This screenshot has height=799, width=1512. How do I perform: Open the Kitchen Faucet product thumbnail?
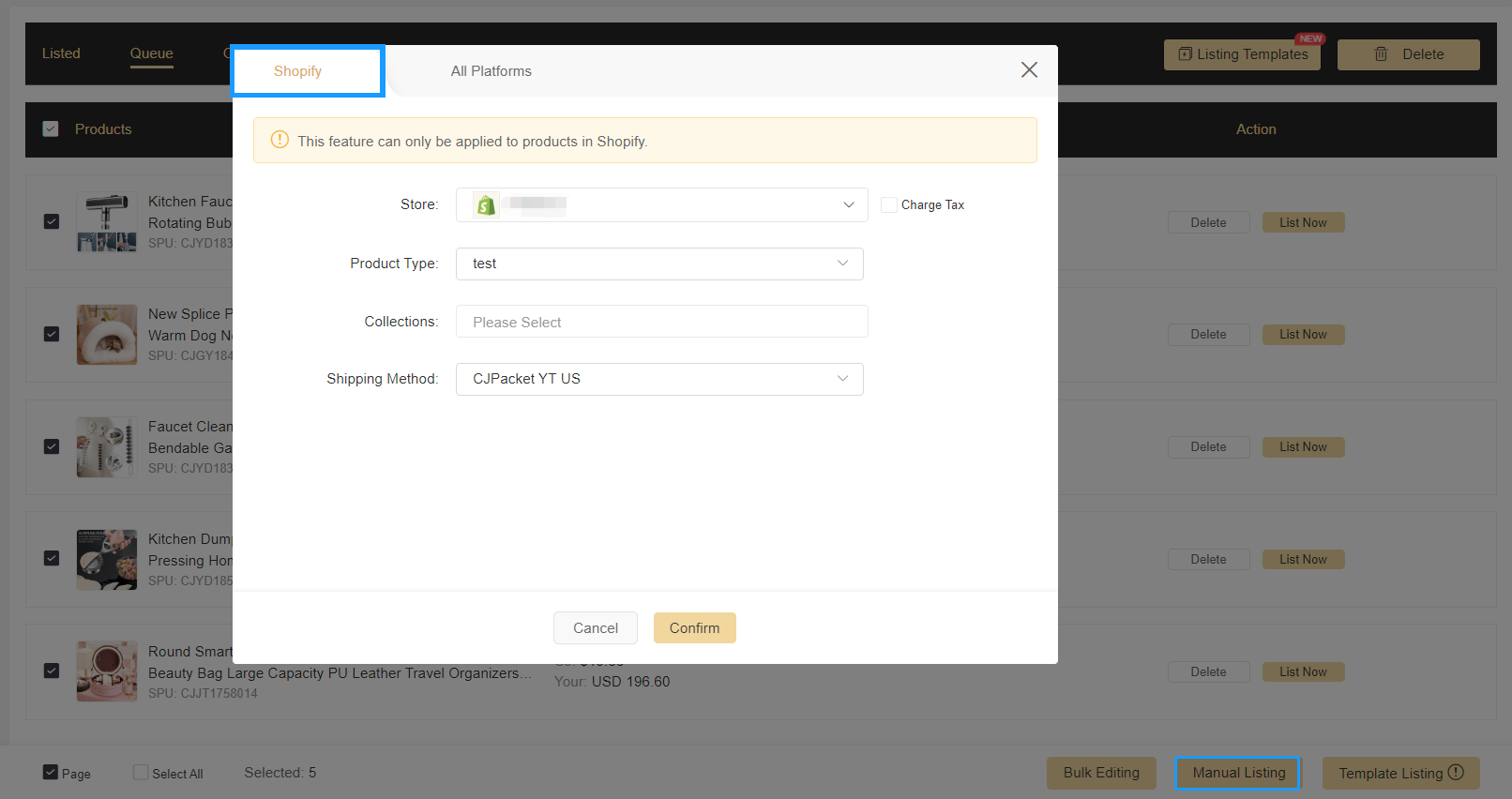click(x=107, y=222)
